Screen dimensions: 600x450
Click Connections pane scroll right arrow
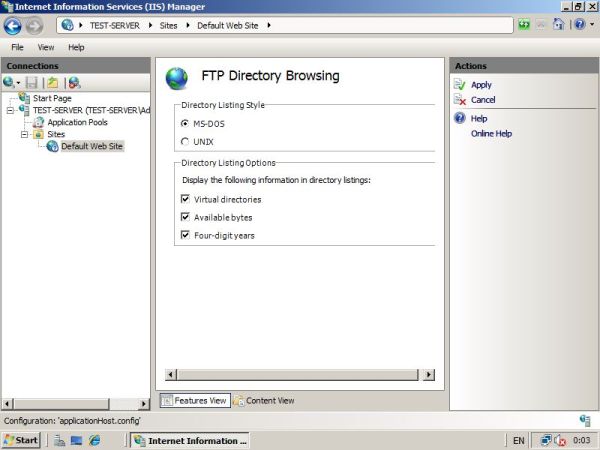pos(144,404)
